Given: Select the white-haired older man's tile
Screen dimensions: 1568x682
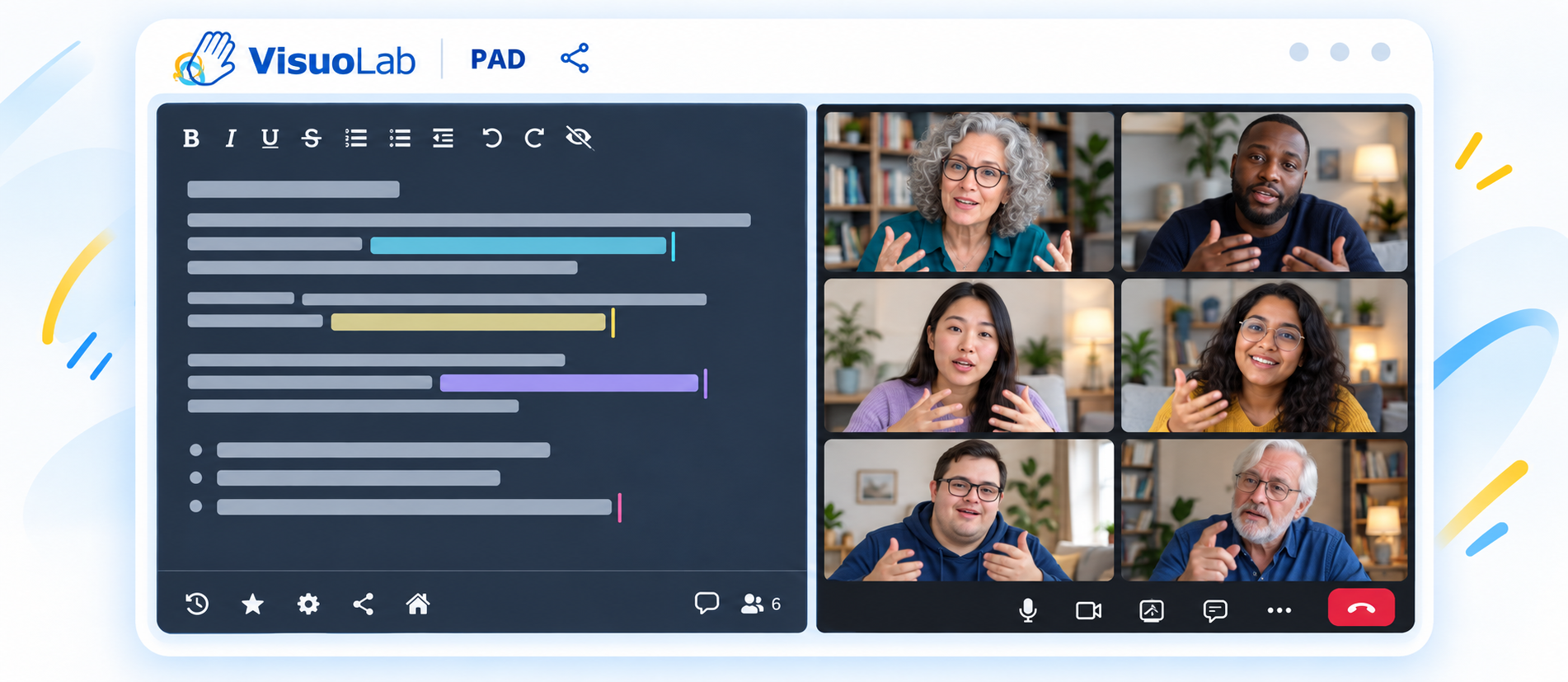Looking at the screenshot, I should (x=1264, y=510).
